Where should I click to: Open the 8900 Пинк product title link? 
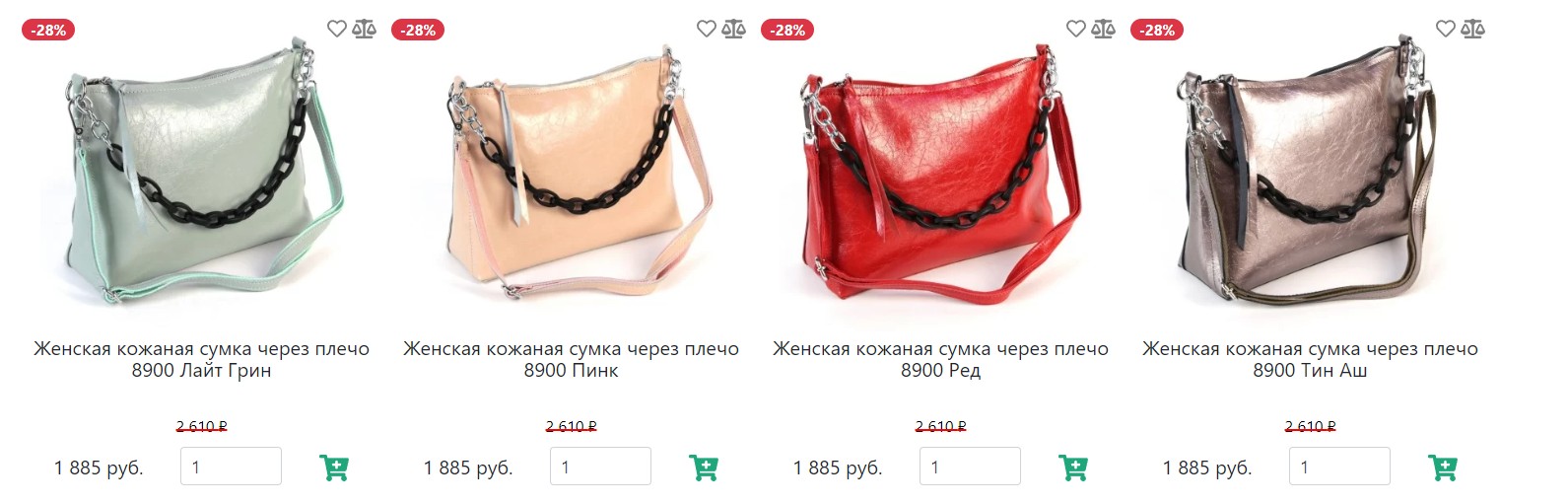click(571, 359)
